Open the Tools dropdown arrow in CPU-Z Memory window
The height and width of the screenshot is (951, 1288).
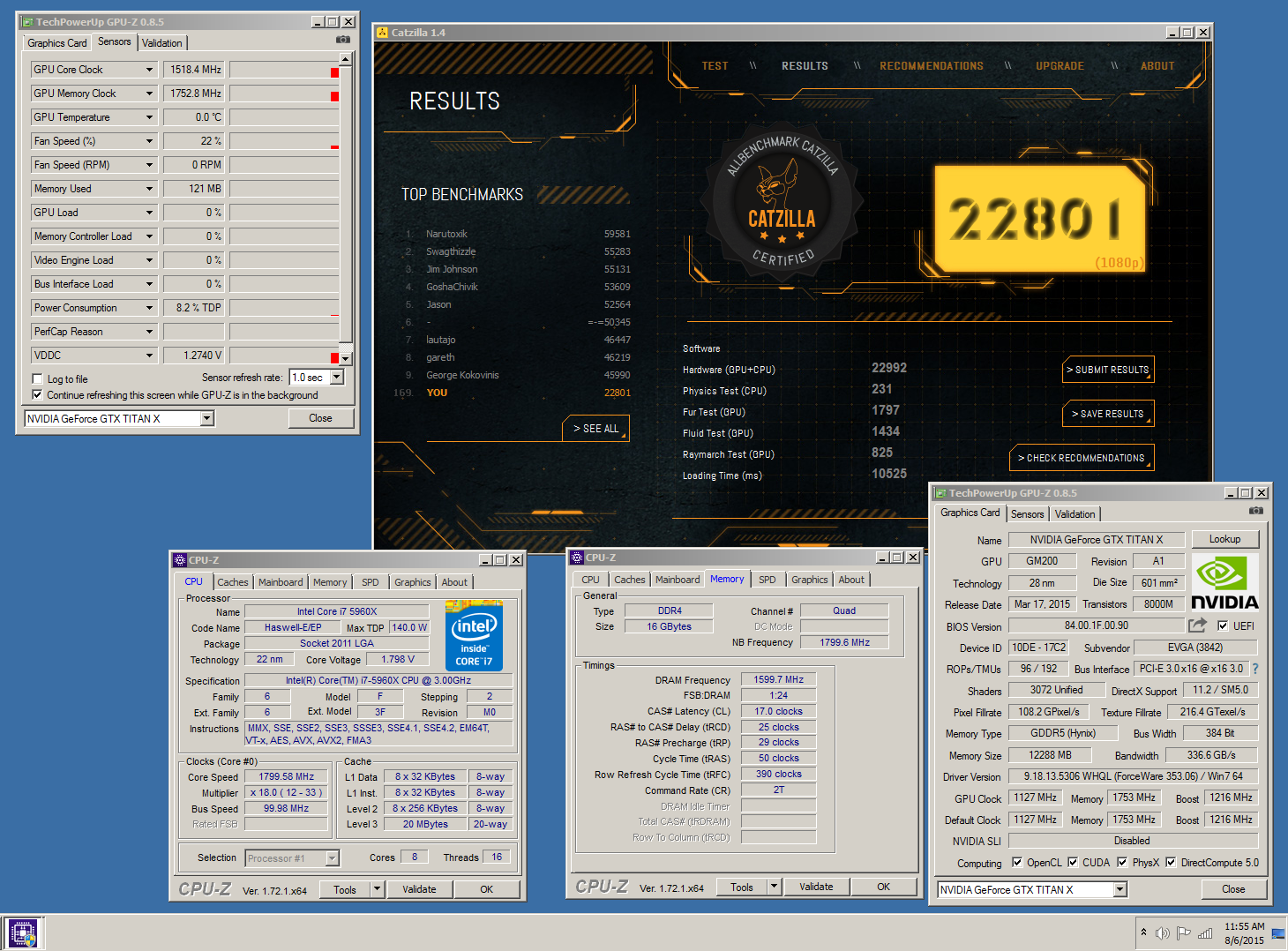click(774, 887)
